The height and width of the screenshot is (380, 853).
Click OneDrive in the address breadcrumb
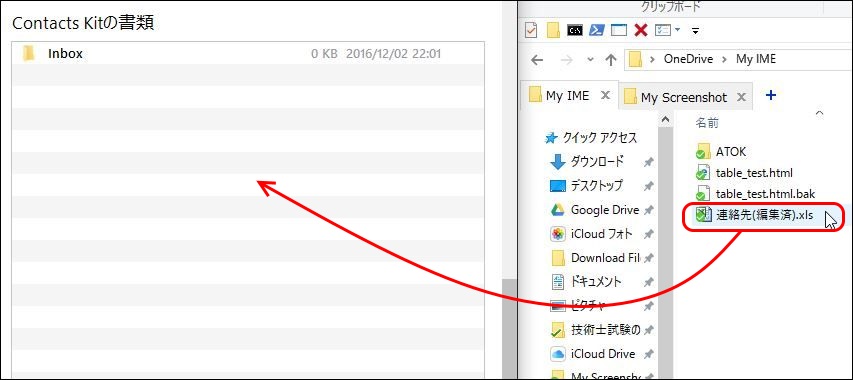tap(688, 59)
